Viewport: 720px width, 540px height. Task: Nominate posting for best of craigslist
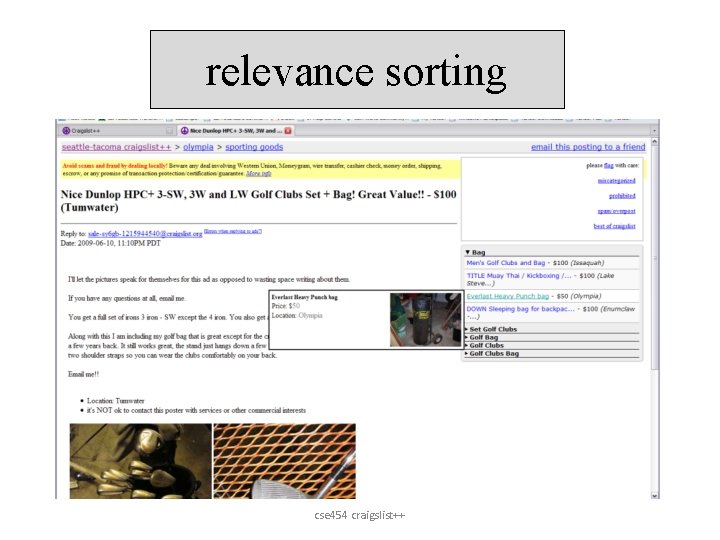614,226
